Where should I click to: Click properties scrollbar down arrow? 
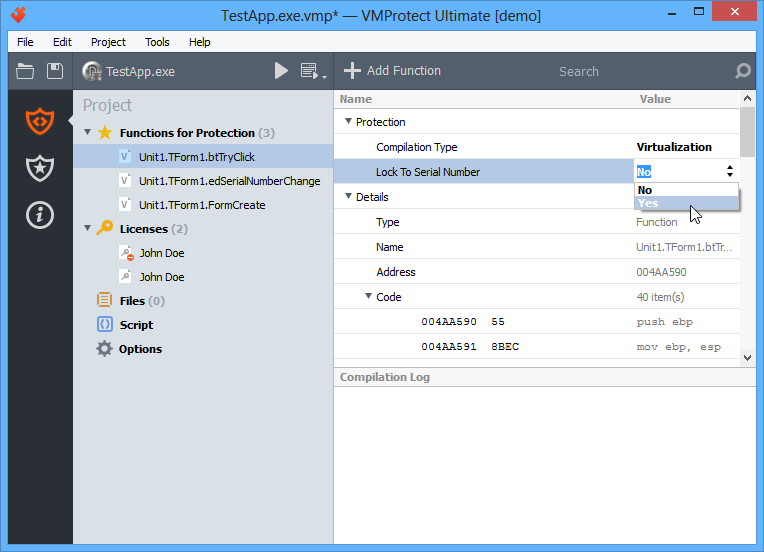click(747, 359)
